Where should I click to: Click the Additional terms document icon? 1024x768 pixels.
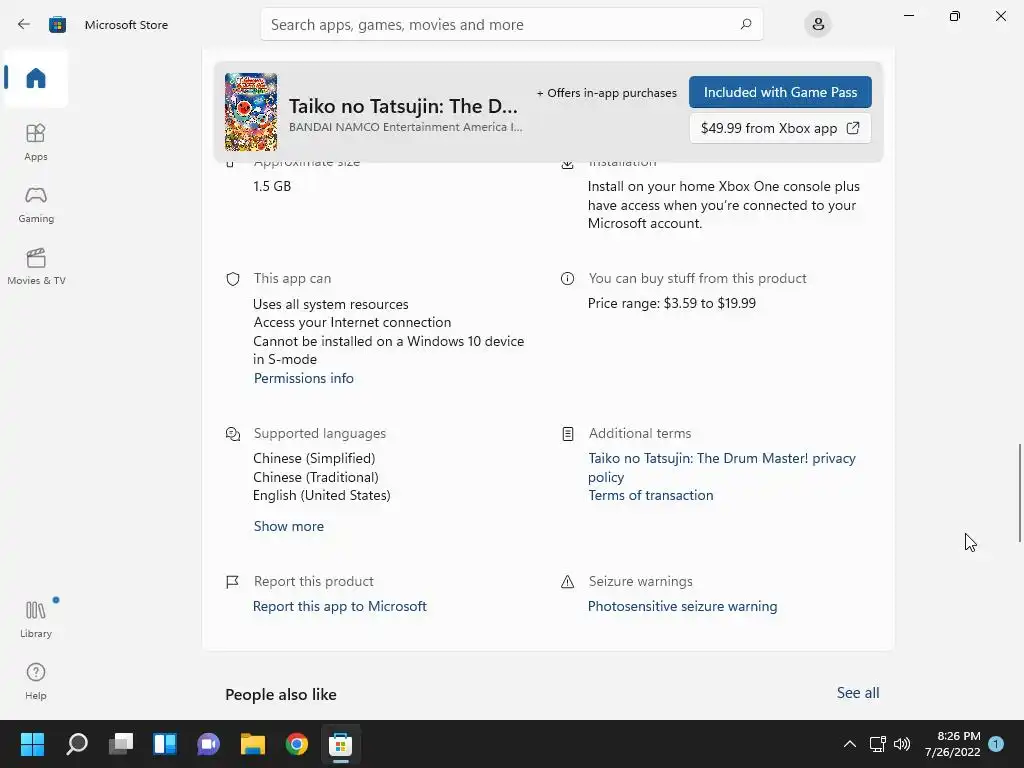pyautogui.click(x=568, y=434)
